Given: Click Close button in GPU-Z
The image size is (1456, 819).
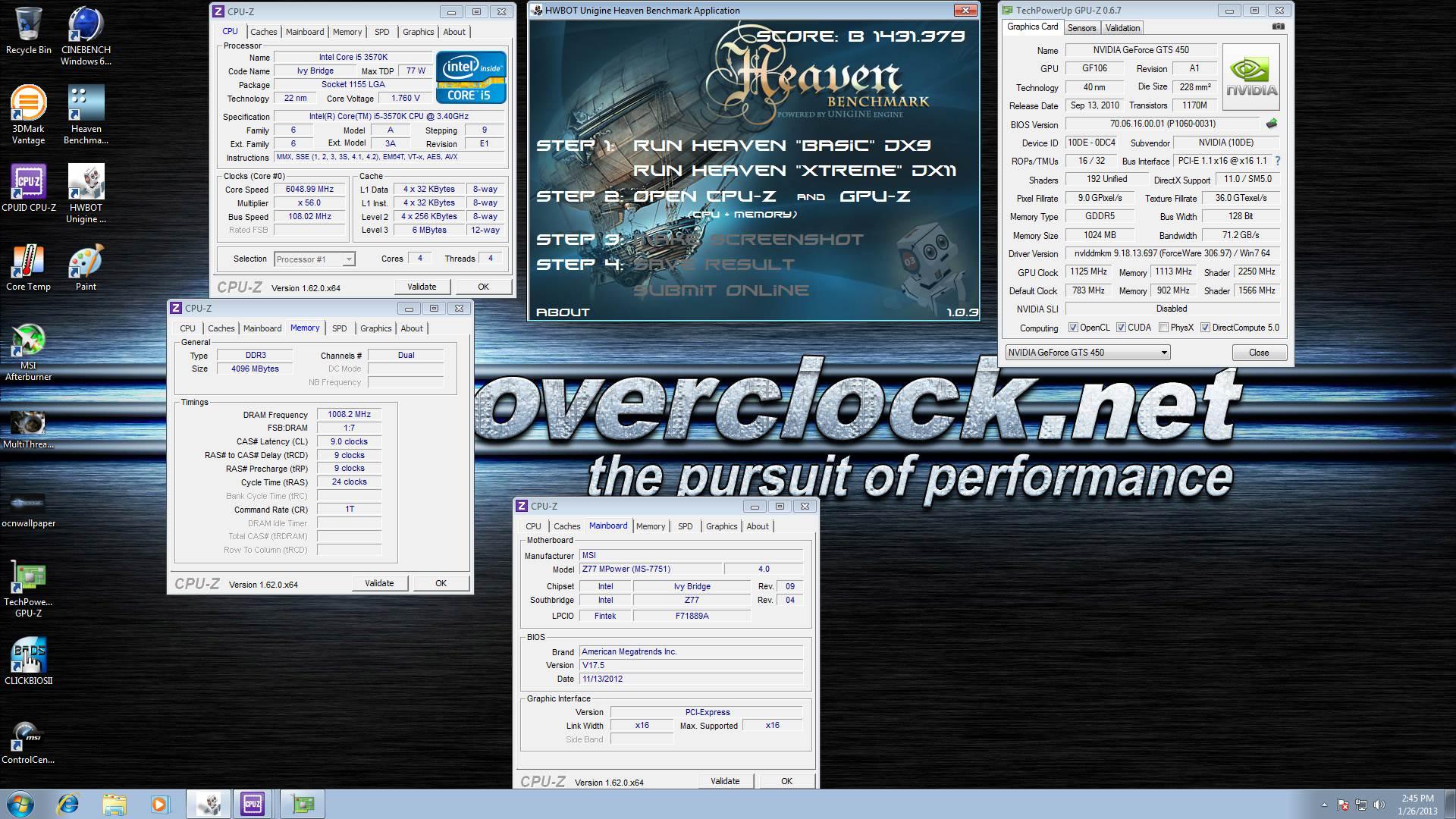Looking at the screenshot, I should click(1259, 353).
